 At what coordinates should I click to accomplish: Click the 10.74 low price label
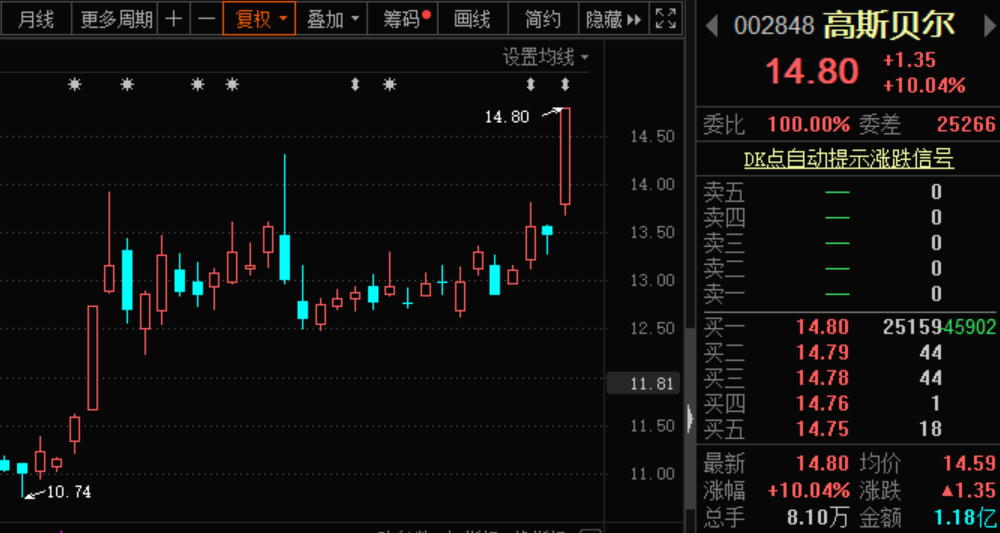[69, 492]
